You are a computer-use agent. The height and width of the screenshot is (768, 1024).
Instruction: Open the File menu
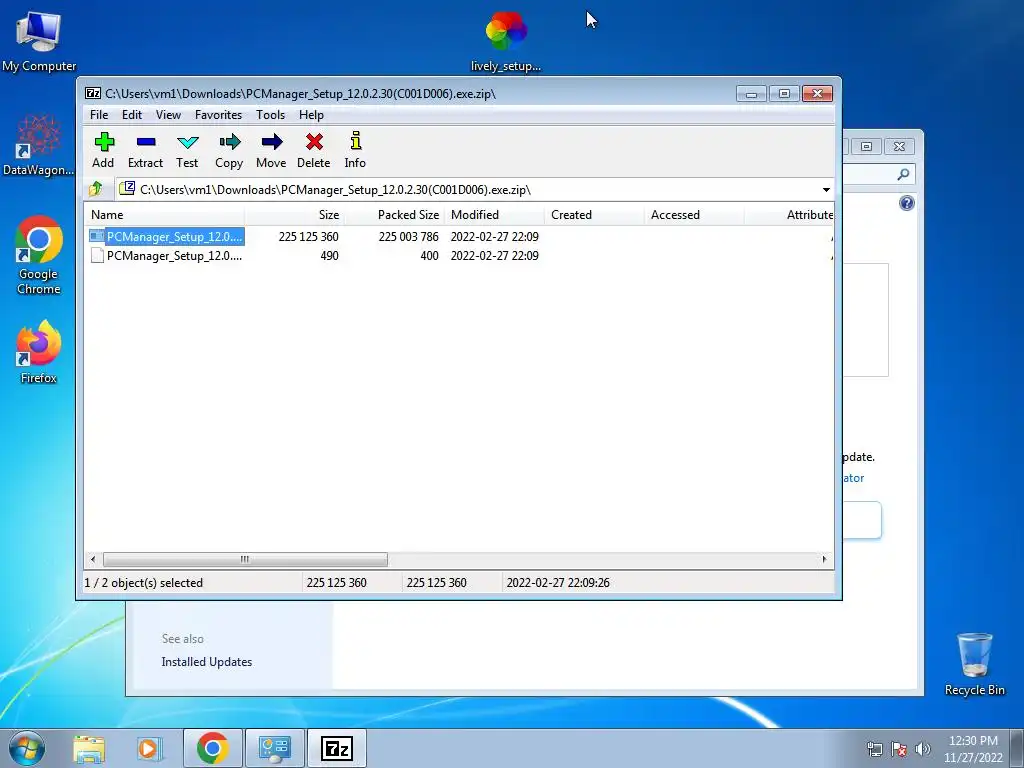(99, 115)
